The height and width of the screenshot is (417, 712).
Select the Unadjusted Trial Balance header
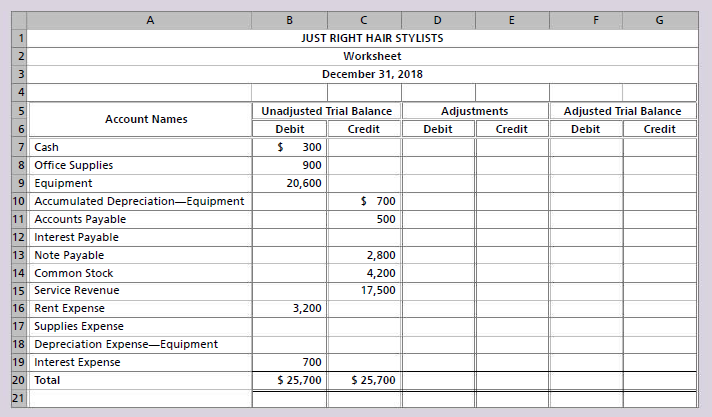327,111
